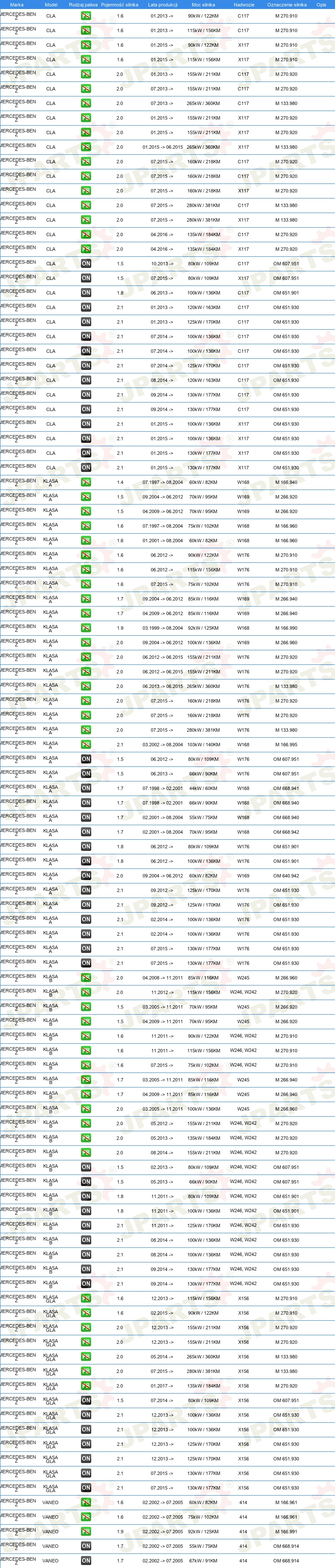Select VANEO power cell 67kW / 91KM
The image size is (335, 1568).
pos(203,1561)
